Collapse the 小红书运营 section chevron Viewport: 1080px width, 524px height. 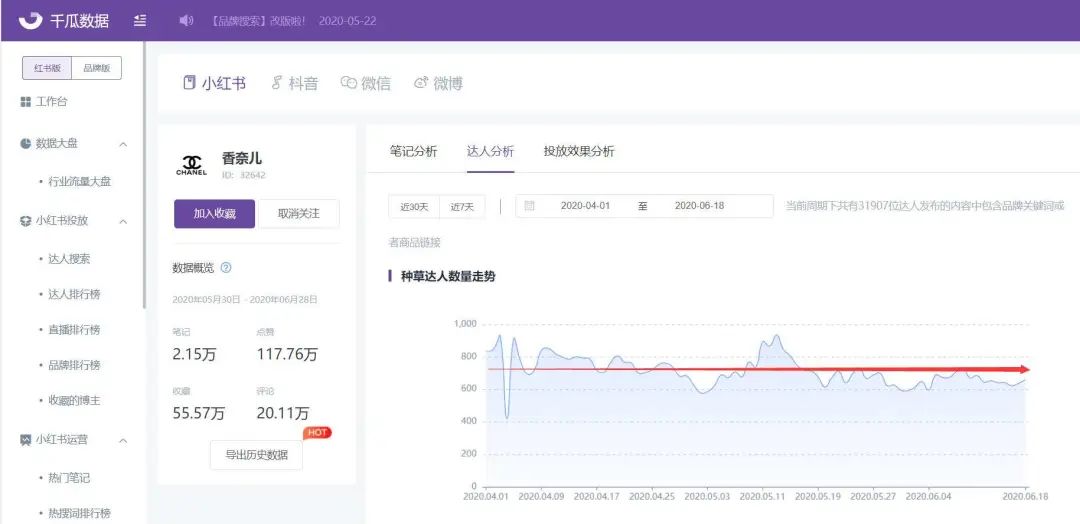(123, 439)
